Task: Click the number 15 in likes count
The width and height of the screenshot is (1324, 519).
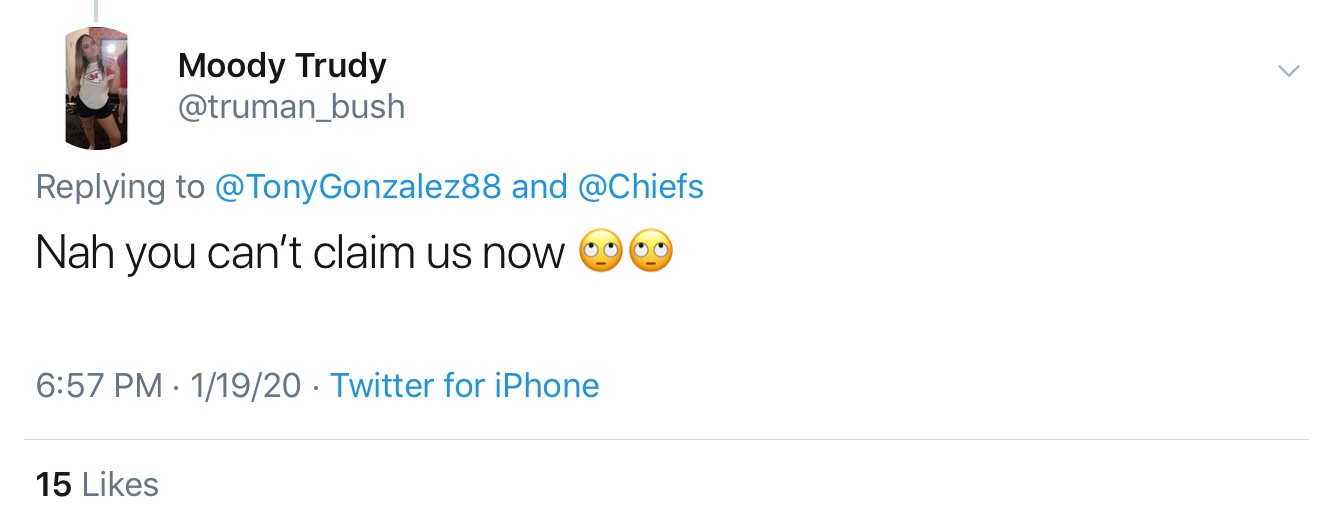Action: point(53,485)
